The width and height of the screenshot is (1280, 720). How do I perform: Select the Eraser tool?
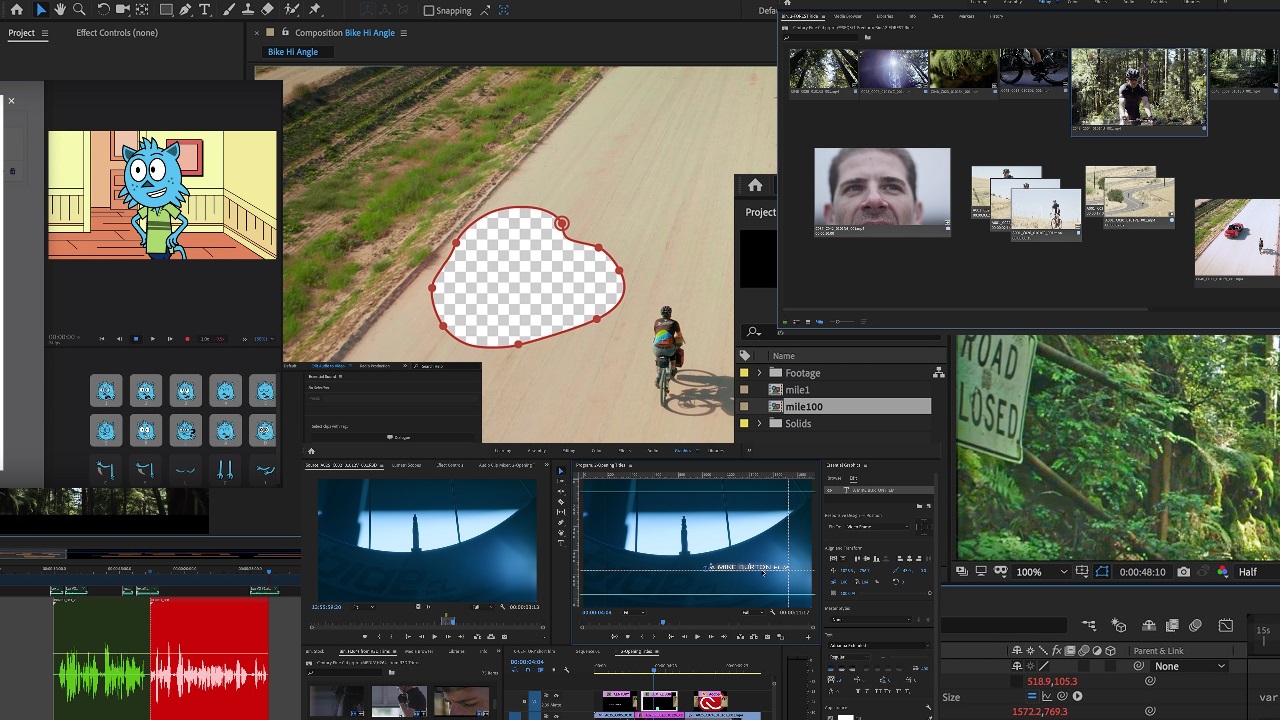(x=267, y=9)
